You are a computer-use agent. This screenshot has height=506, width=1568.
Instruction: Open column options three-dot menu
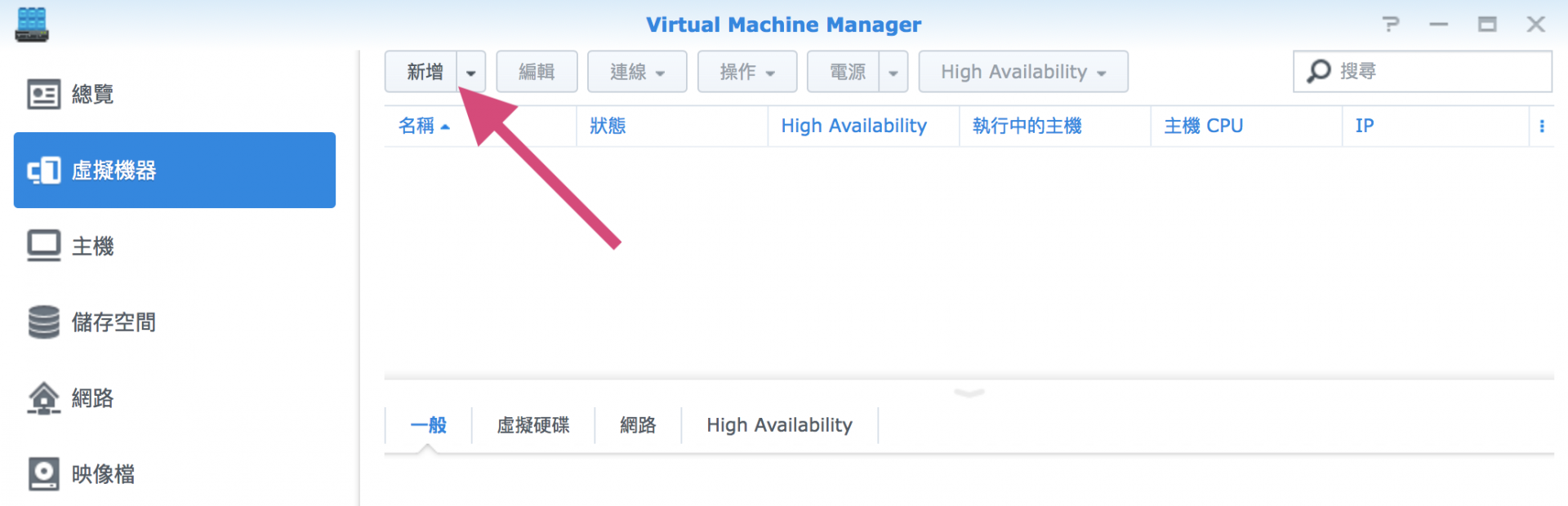tap(1541, 126)
